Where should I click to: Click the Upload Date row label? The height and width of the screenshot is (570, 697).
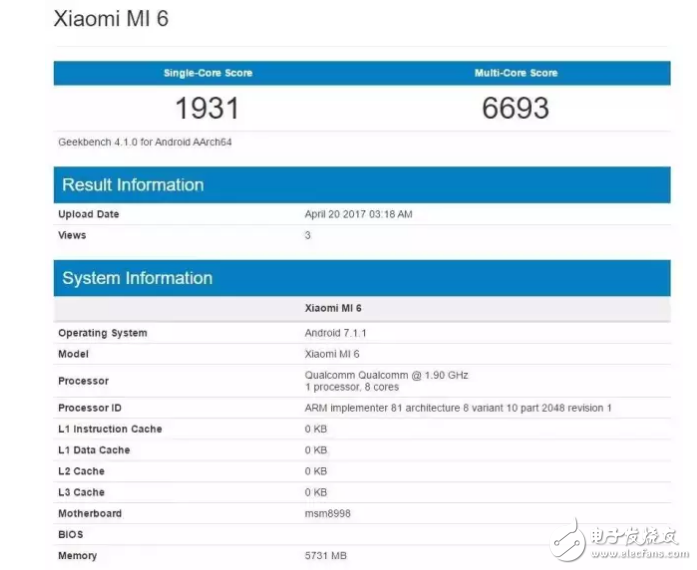tap(88, 214)
